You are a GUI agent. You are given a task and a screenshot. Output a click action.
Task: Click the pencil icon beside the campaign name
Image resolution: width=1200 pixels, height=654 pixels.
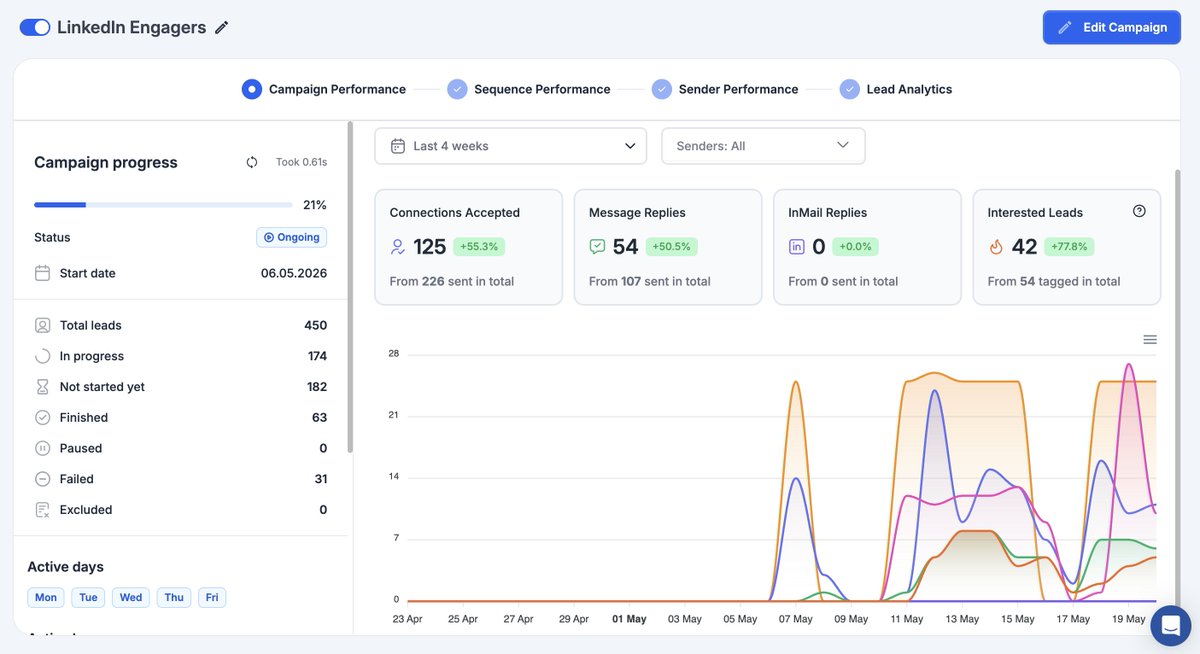click(x=222, y=28)
